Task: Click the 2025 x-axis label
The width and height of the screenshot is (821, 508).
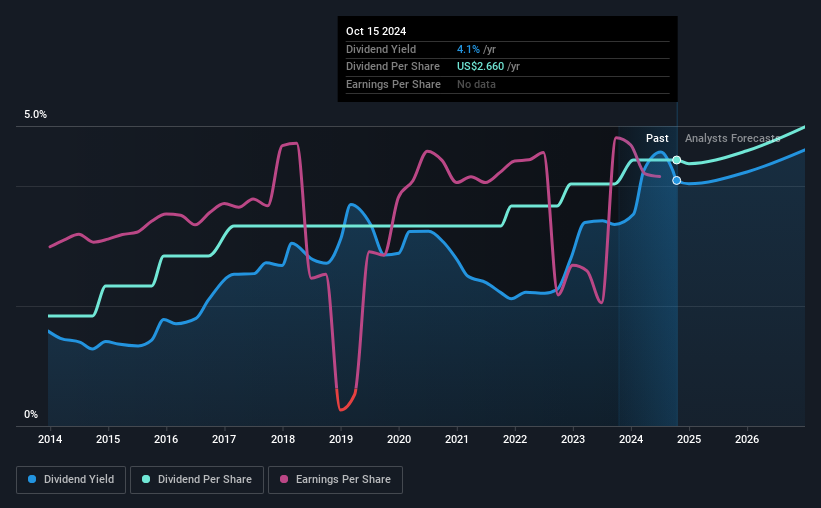Action: point(689,439)
